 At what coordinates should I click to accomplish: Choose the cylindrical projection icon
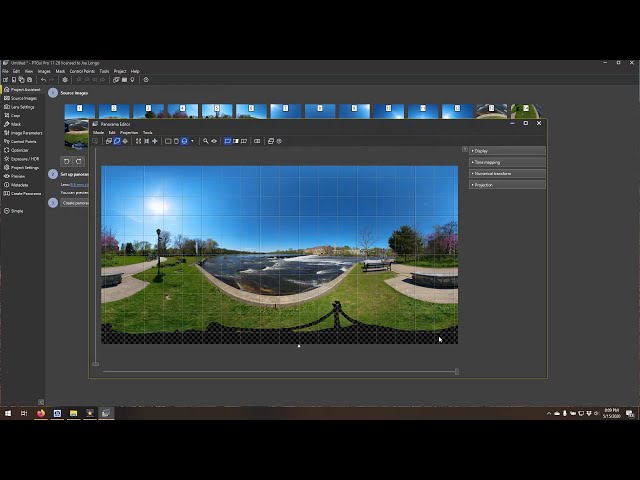point(176,141)
